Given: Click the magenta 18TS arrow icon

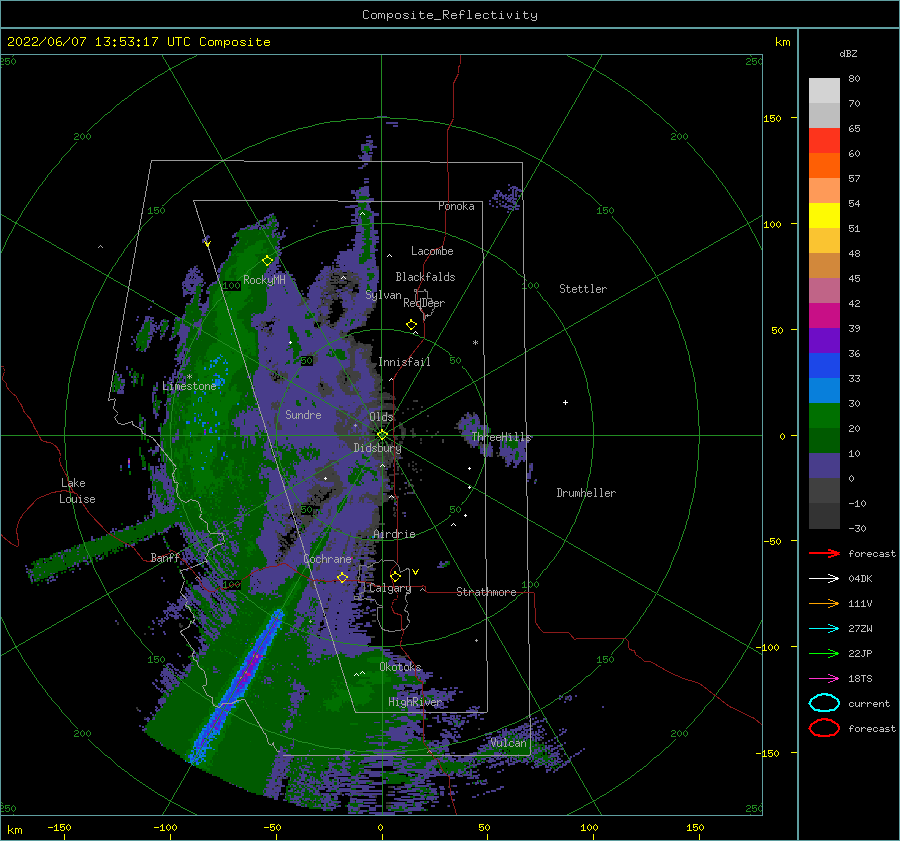Looking at the screenshot, I should (x=824, y=679).
